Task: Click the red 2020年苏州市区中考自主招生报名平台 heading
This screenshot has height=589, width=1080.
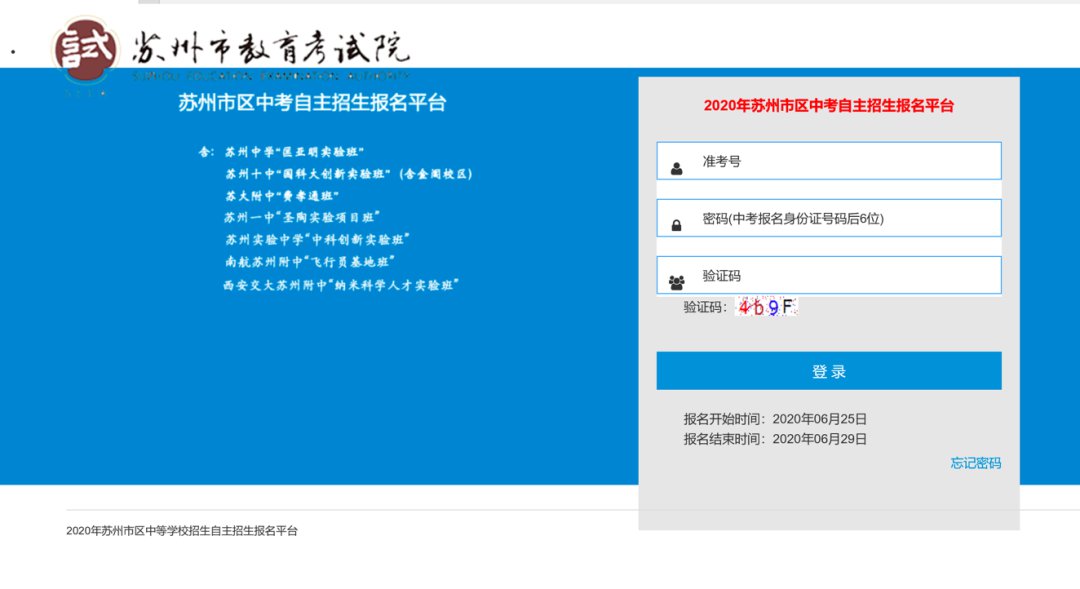Action: 828,106
